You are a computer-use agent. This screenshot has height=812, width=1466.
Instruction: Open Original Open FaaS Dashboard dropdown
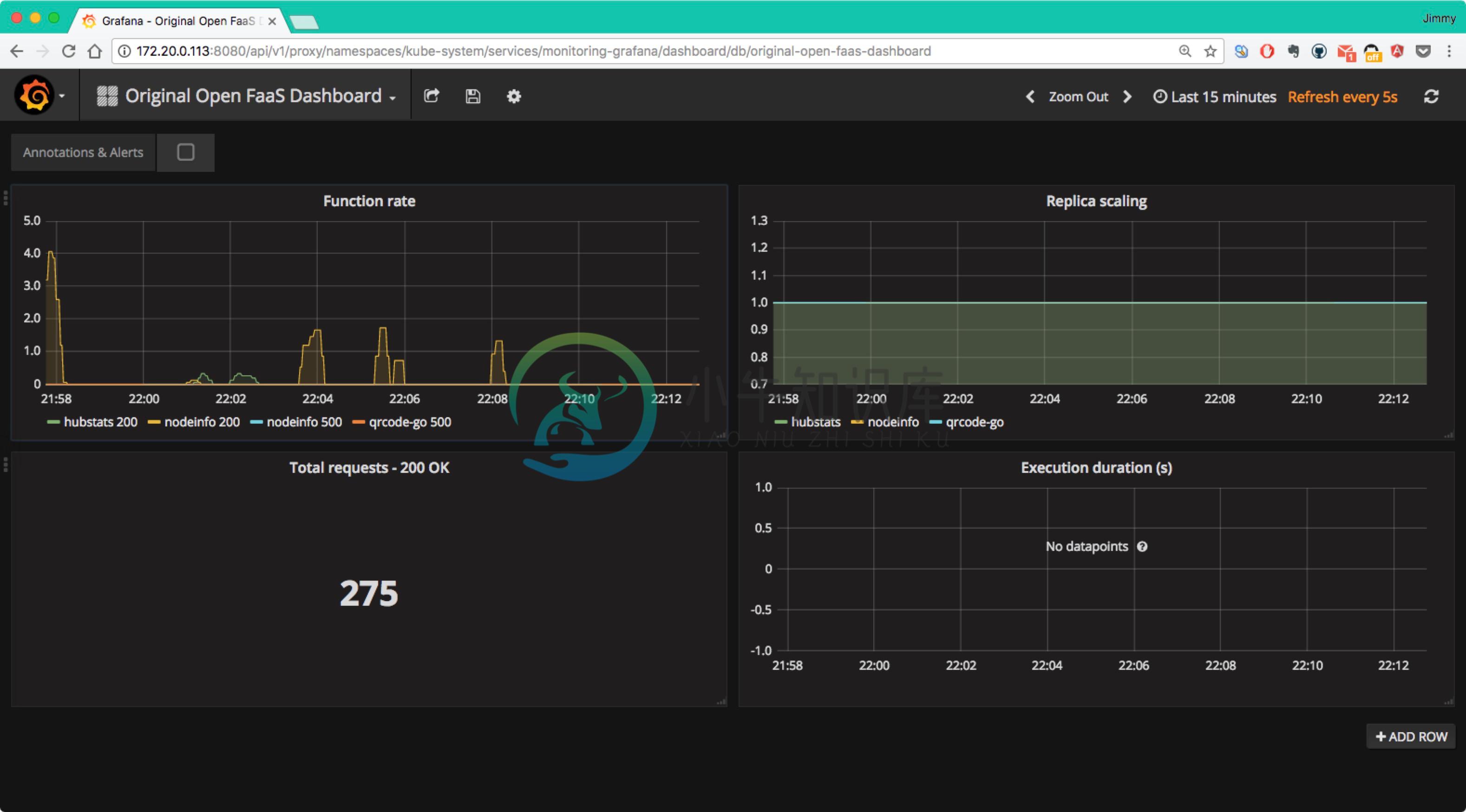[246, 96]
